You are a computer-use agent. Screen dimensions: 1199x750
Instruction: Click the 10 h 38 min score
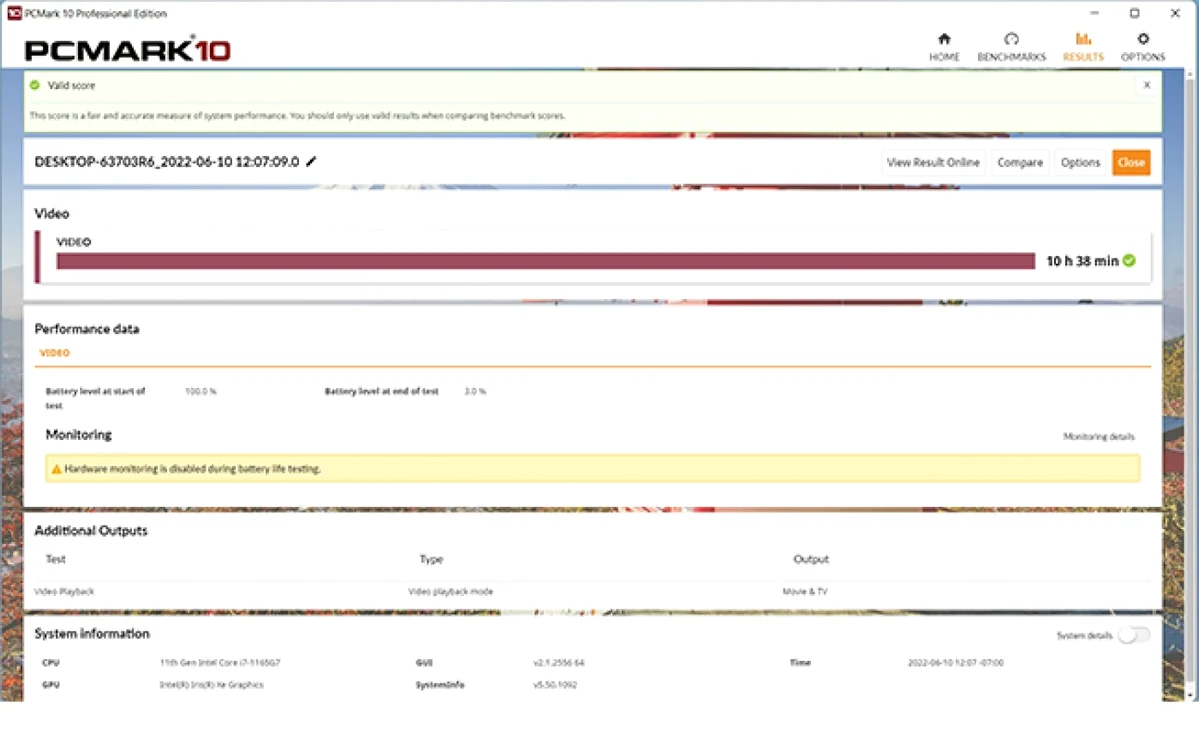pyautogui.click(x=1082, y=261)
